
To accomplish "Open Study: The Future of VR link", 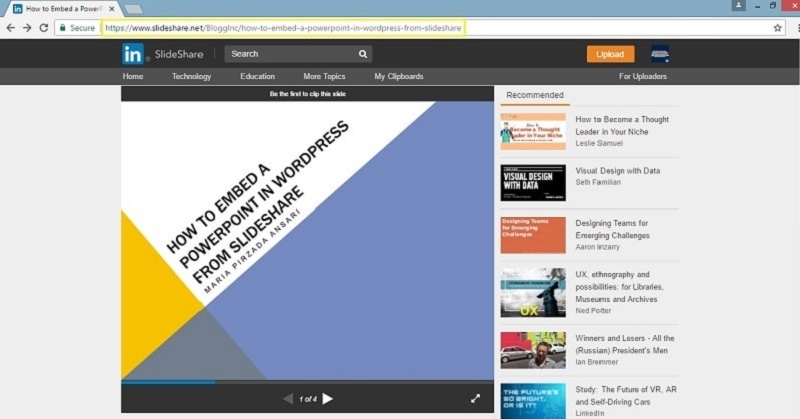I will pyautogui.click(x=626, y=396).
